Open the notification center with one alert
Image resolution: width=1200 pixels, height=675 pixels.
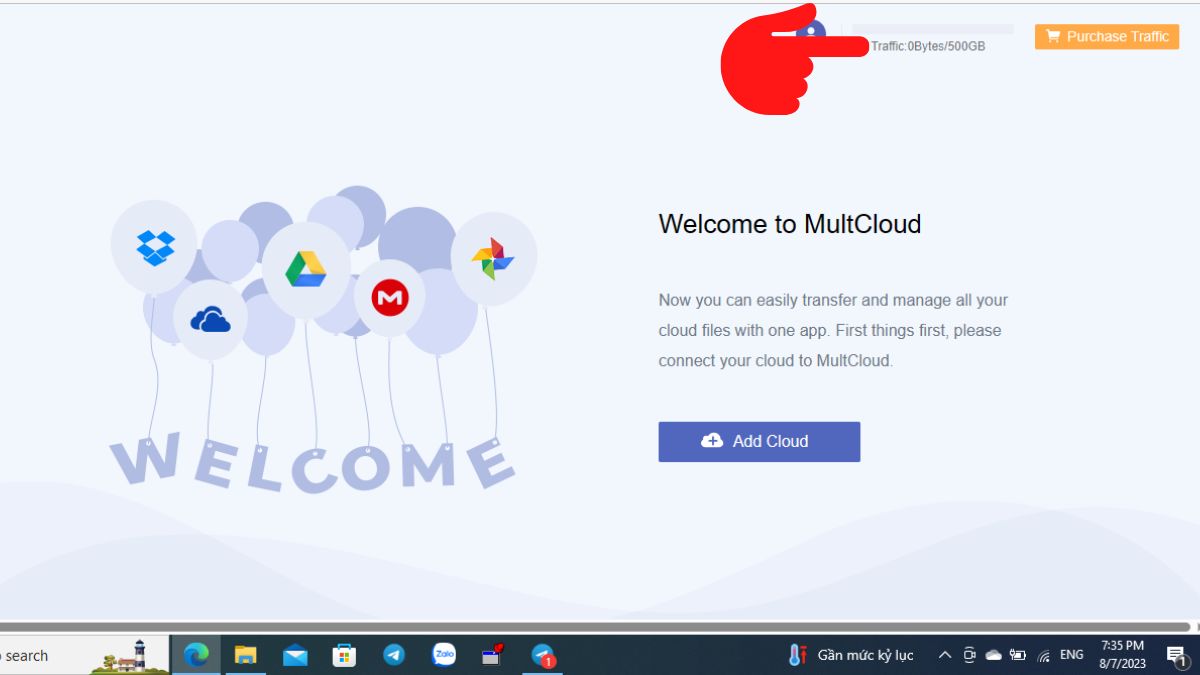click(1176, 655)
